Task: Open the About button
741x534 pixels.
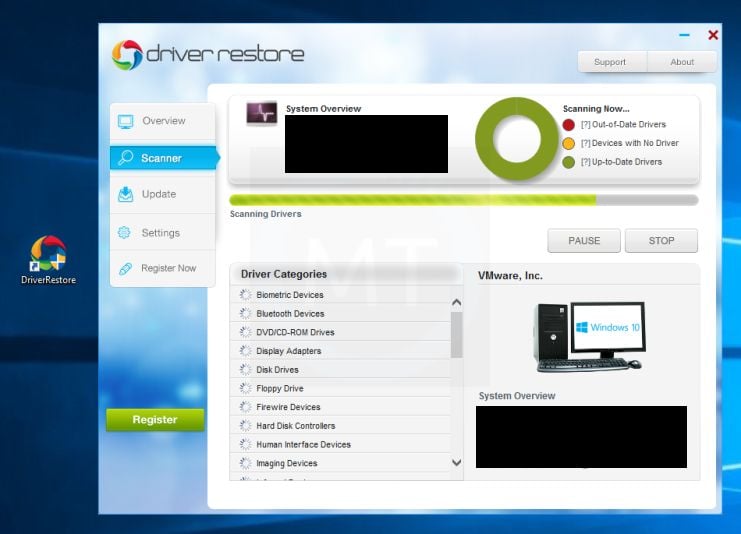Action: coord(682,62)
